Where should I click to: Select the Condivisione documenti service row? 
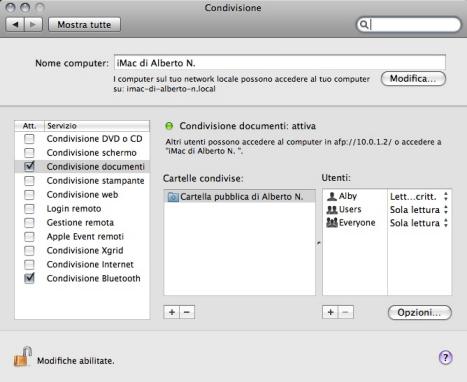[82, 166]
